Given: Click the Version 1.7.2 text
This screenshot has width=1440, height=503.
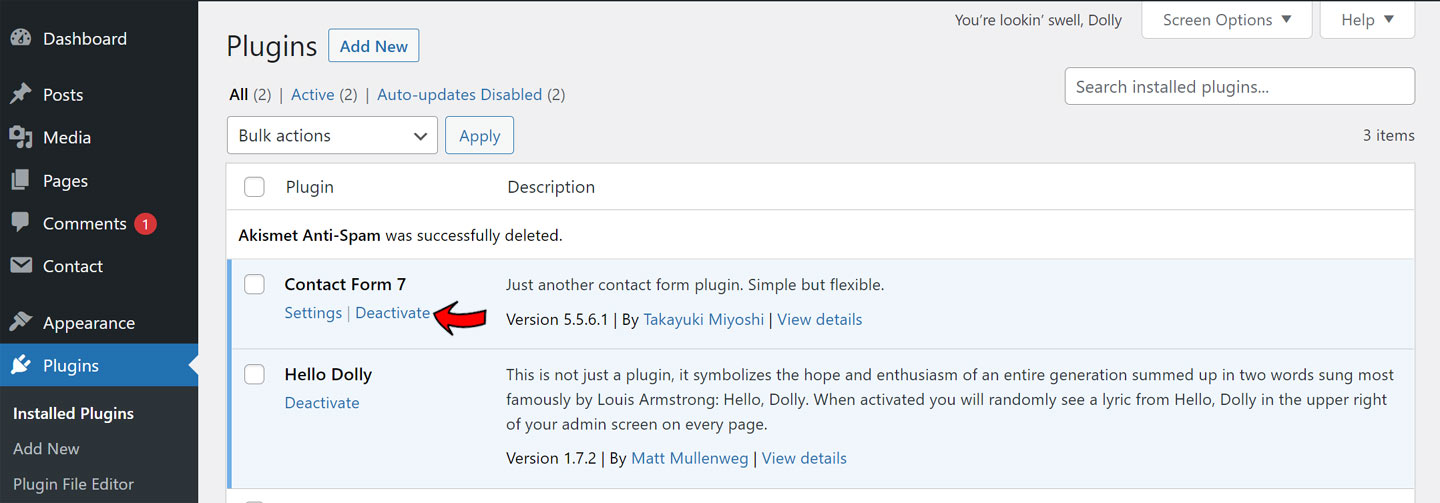Looking at the screenshot, I should pyautogui.click(x=551, y=459).
